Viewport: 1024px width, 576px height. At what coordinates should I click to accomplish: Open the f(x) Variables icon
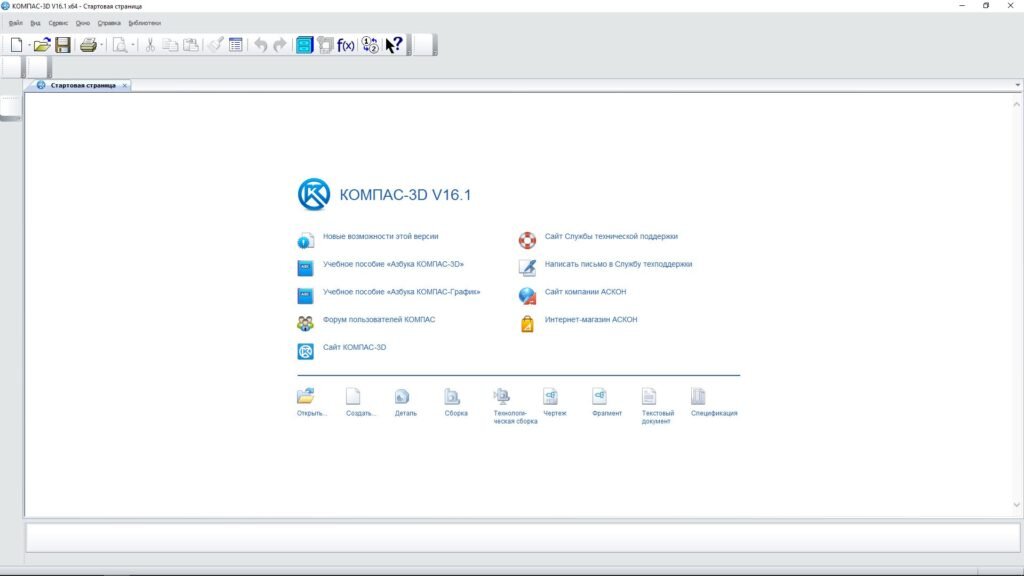tap(345, 45)
